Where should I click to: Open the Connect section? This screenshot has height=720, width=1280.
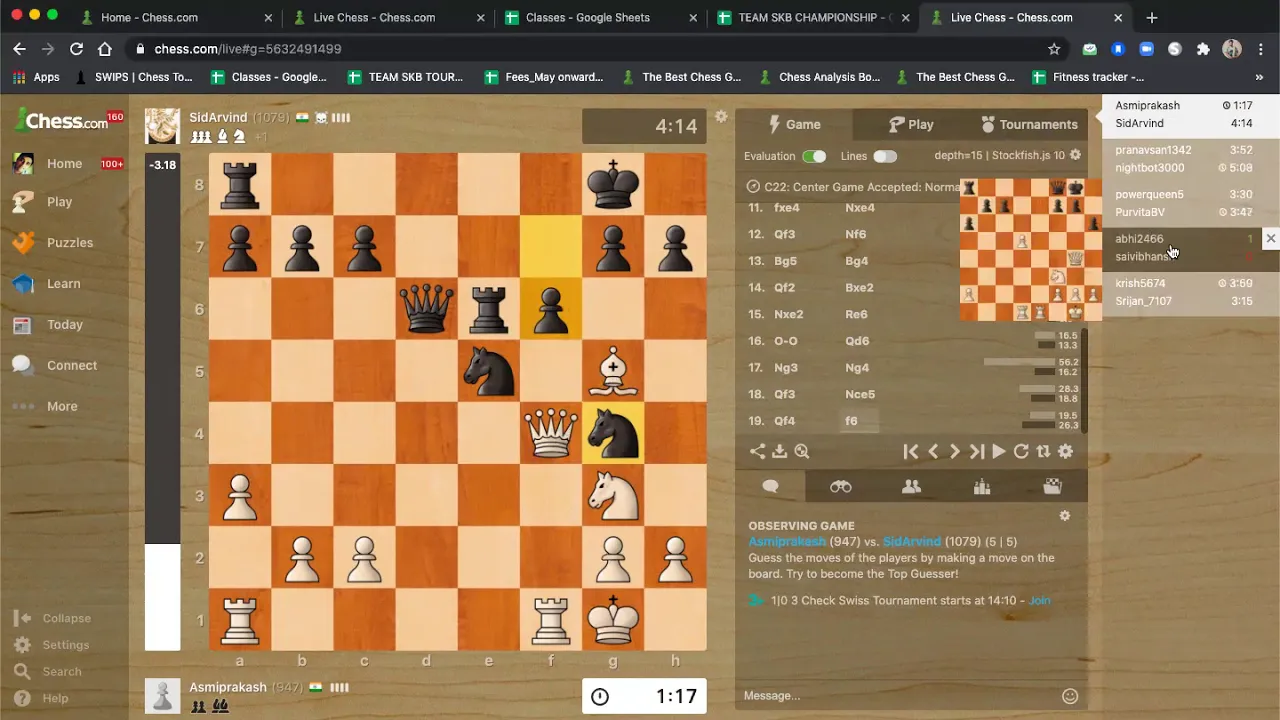54,365
